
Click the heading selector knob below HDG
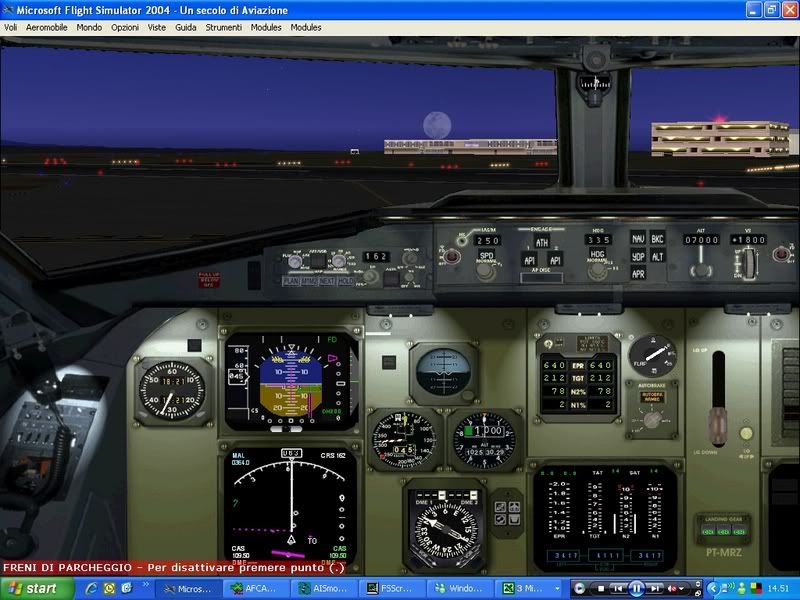[596, 272]
